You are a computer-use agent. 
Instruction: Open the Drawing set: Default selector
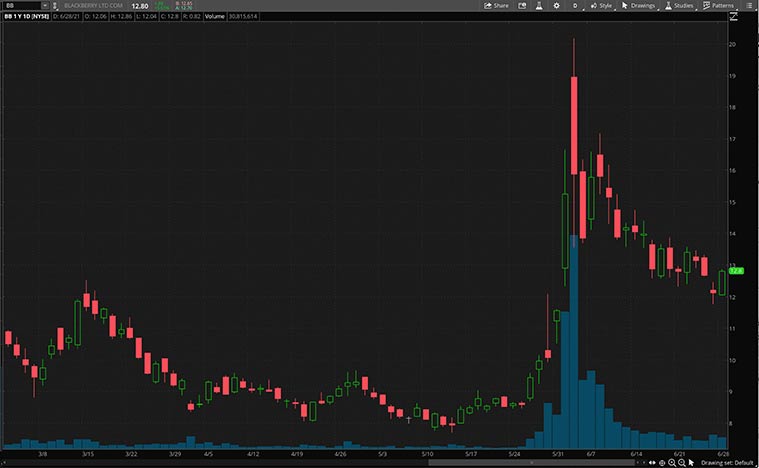coord(726,462)
